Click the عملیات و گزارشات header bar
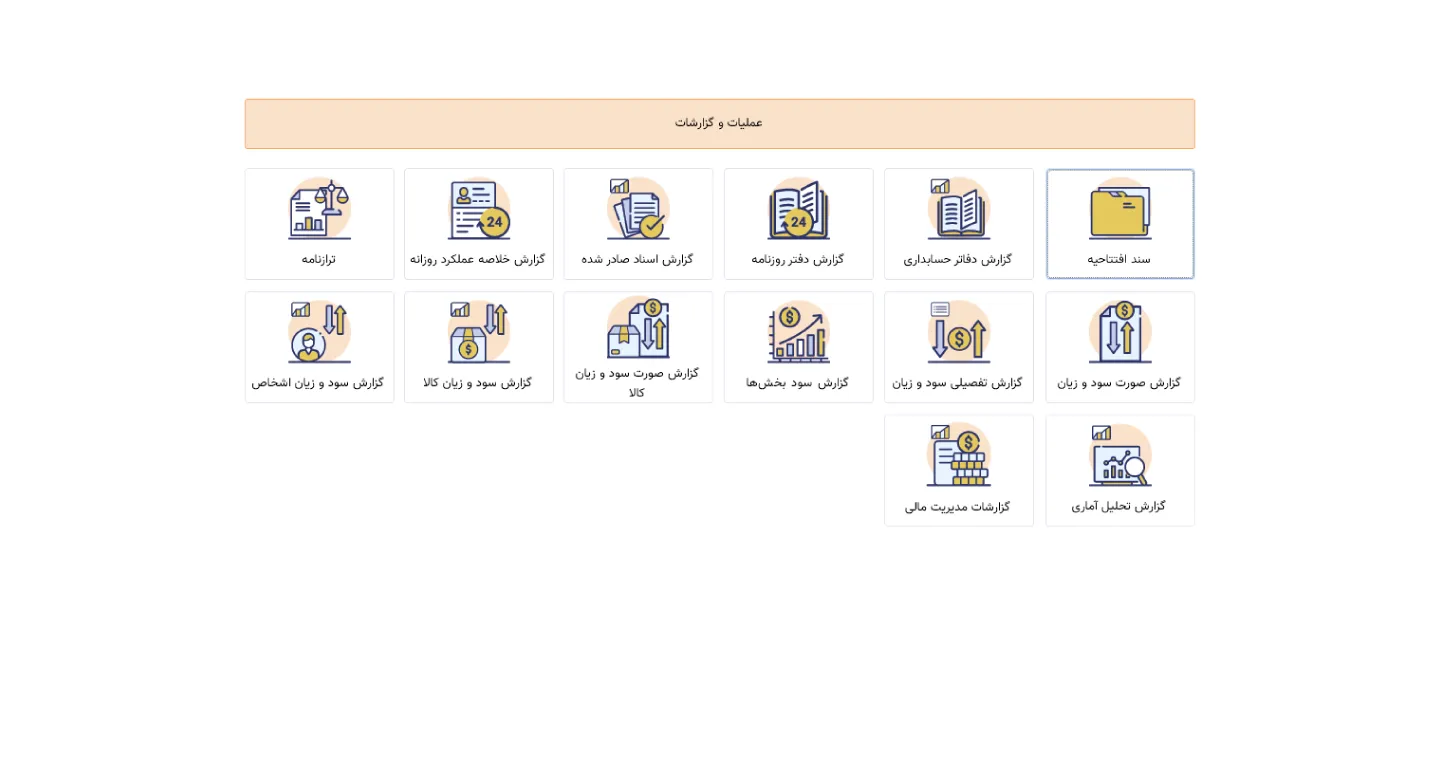 [x=719, y=124]
